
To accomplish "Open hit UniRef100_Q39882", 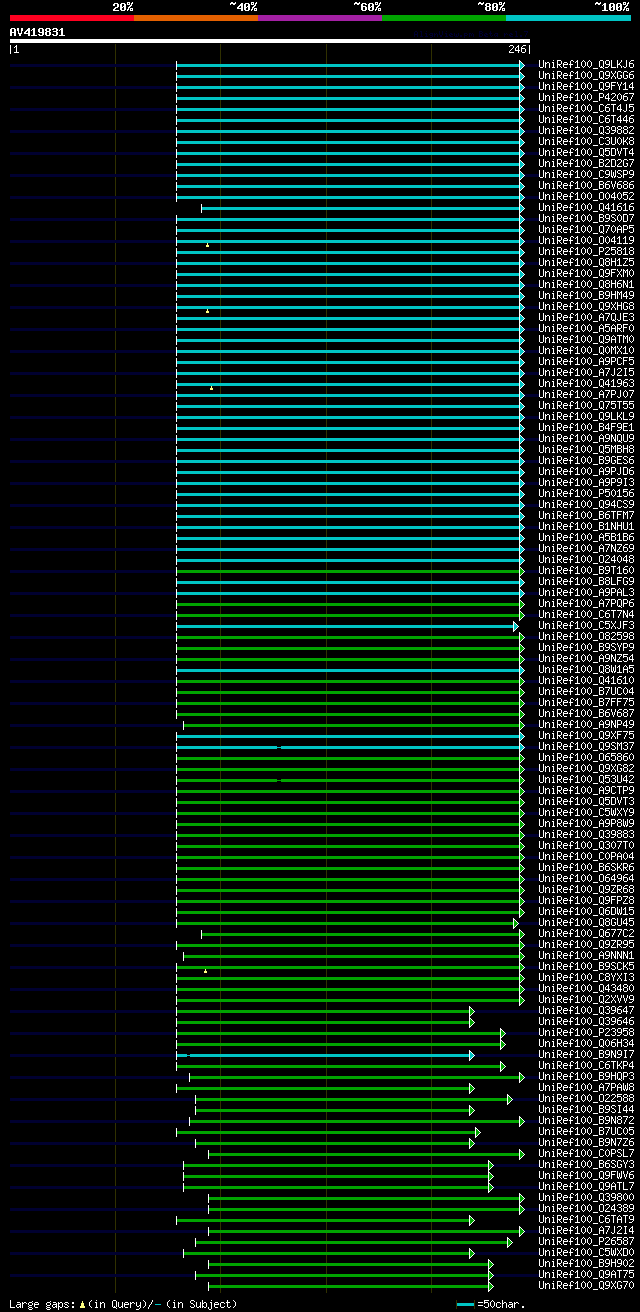I will tap(586, 130).
